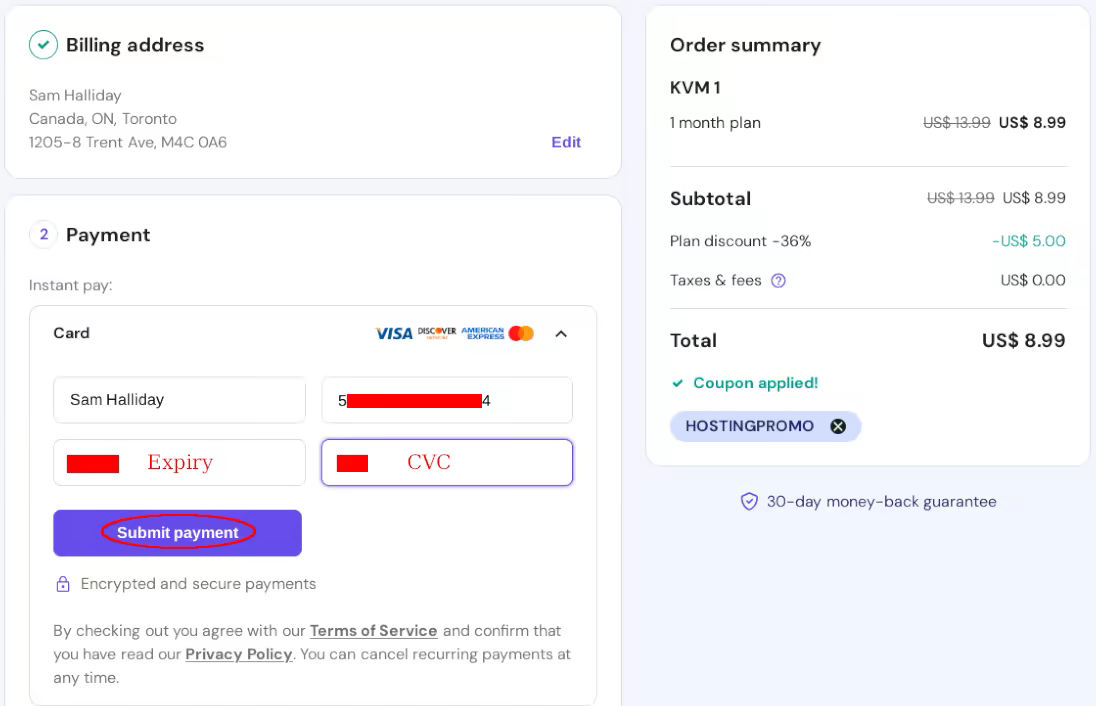Viewport: 1096px width, 706px height.
Task: Collapse the Card payment section
Action: pos(561,334)
